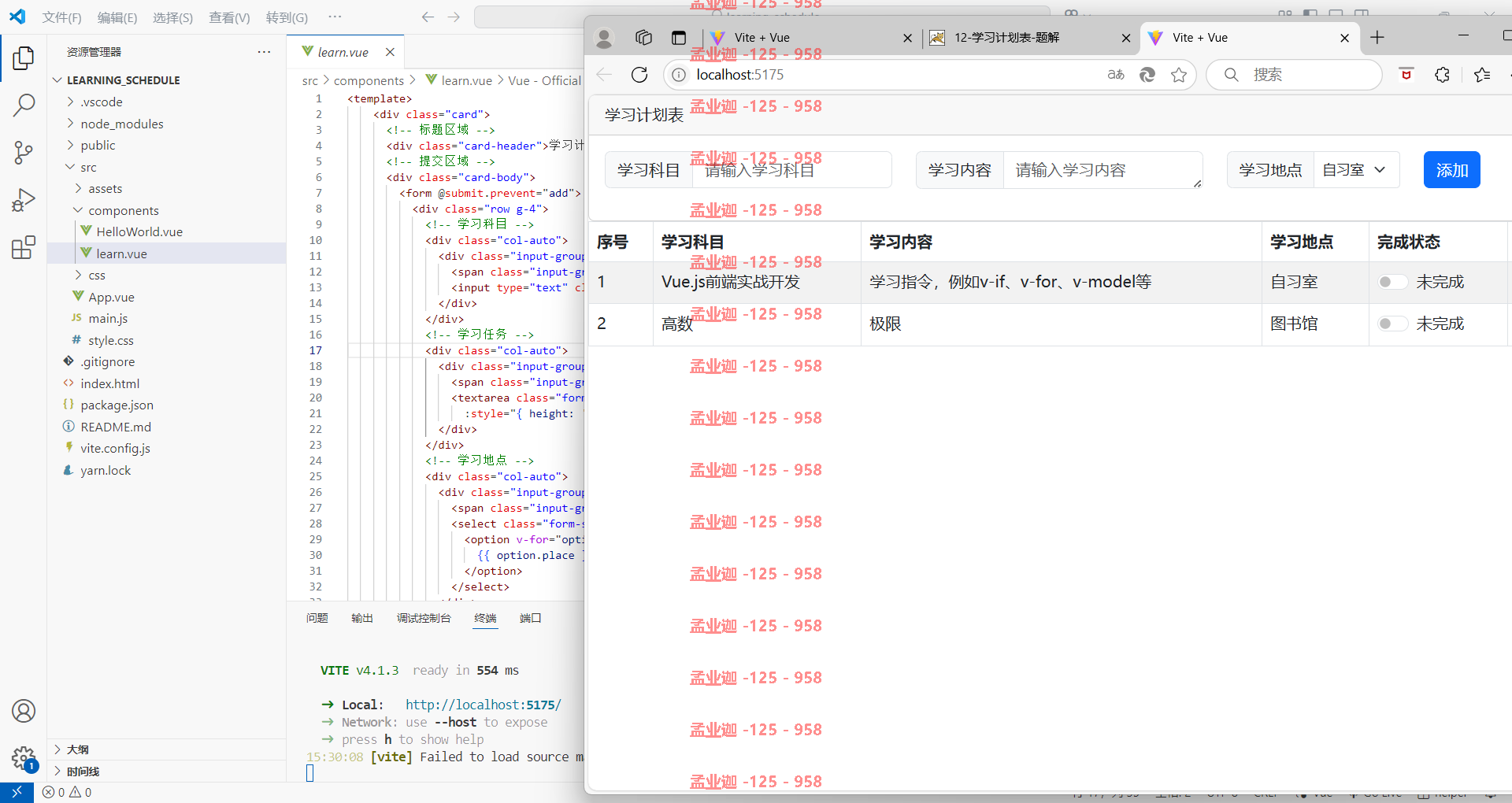This screenshot has height=803, width=1512.
Task: Go back in VS Code navigation history
Action: pyautogui.click(x=428, y=17)
